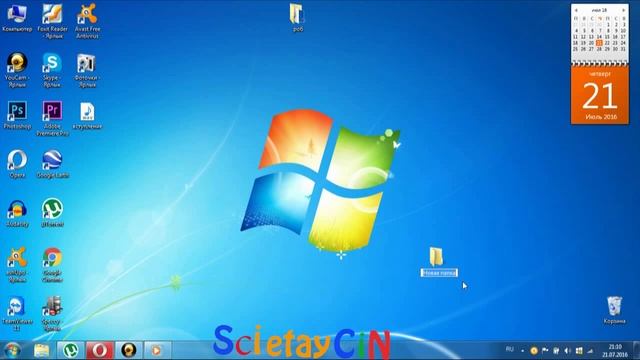This screenshot has width=640, height=360.
Task: Select the роб folder at top center
Action: tap(297, 17)
